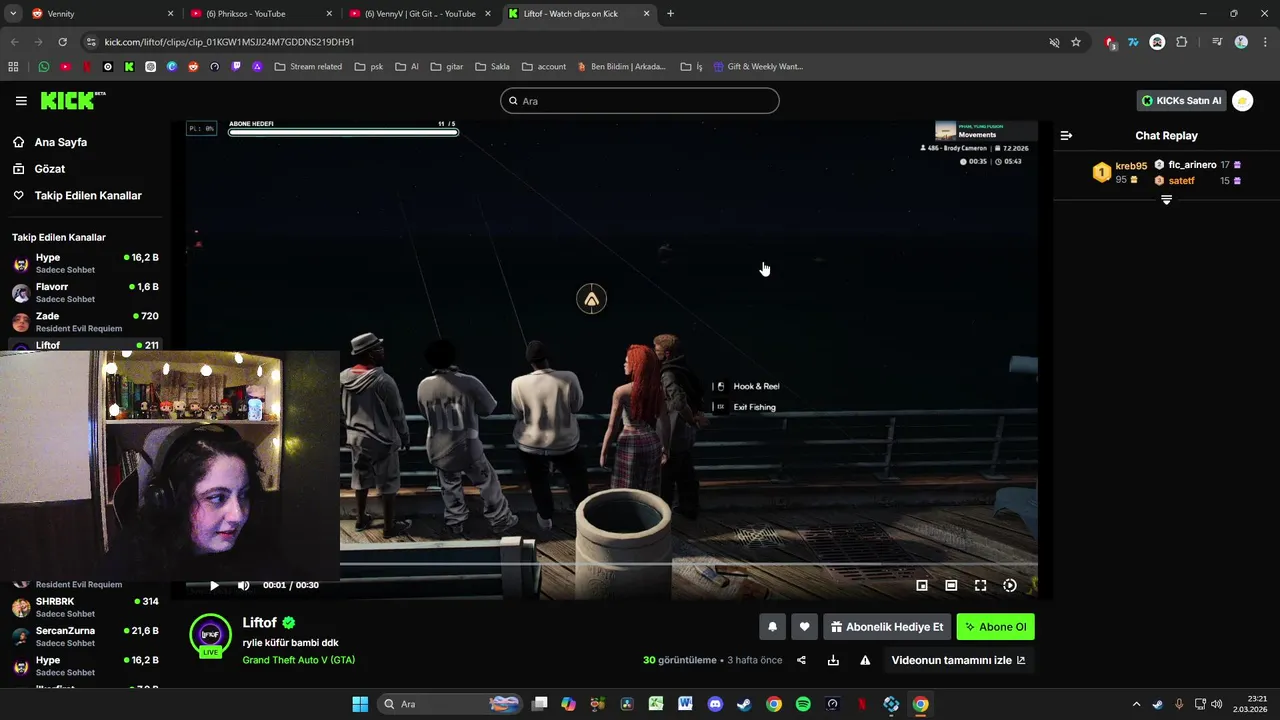Open Steam from the taskbar

pos(744,704)
